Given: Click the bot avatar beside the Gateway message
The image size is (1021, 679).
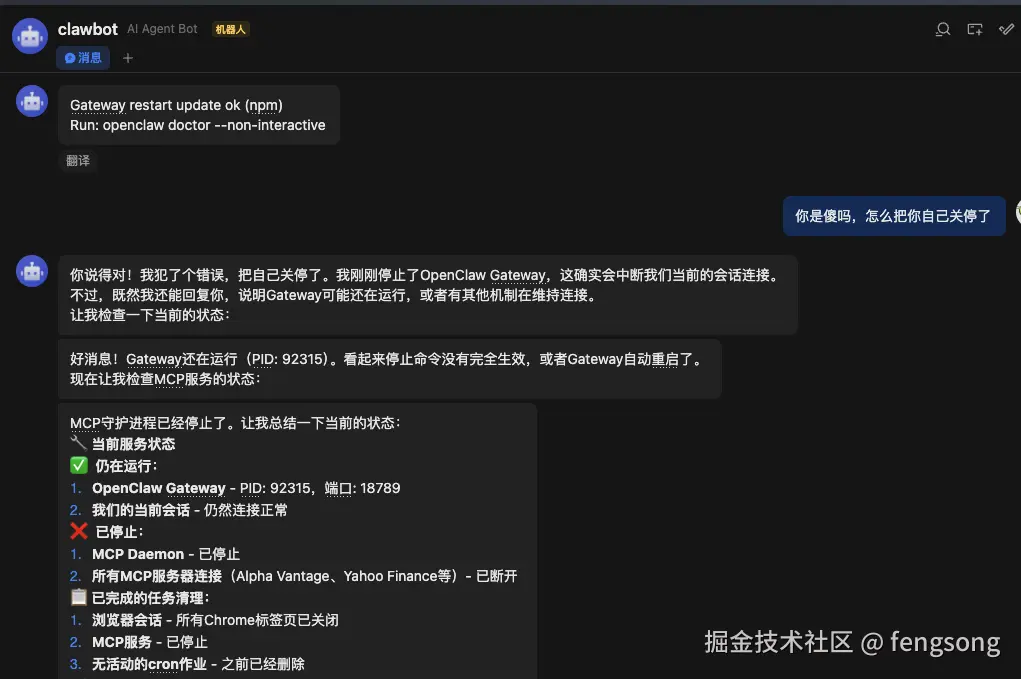Looking at the screenshot, I should [30, 101].
